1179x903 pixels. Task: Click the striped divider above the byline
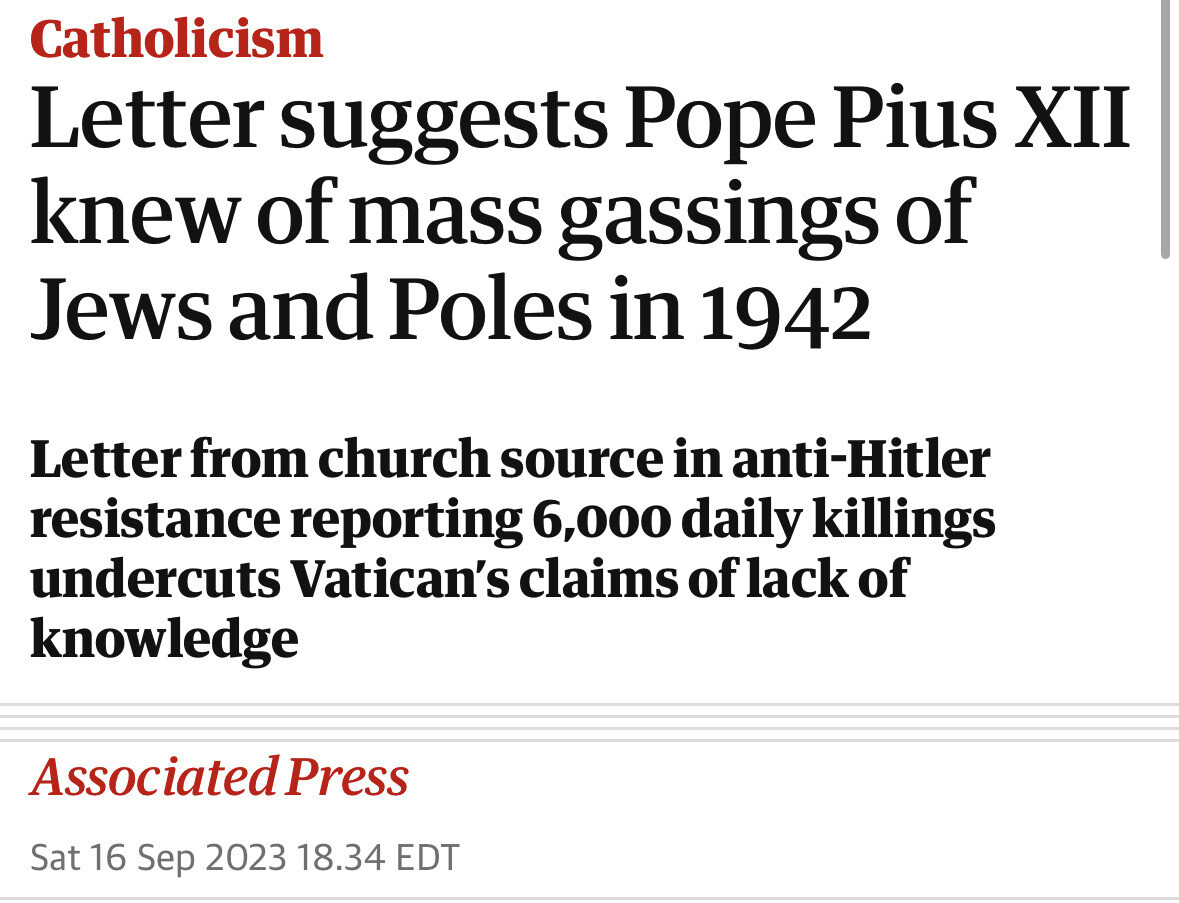click(x=589, y=723)
